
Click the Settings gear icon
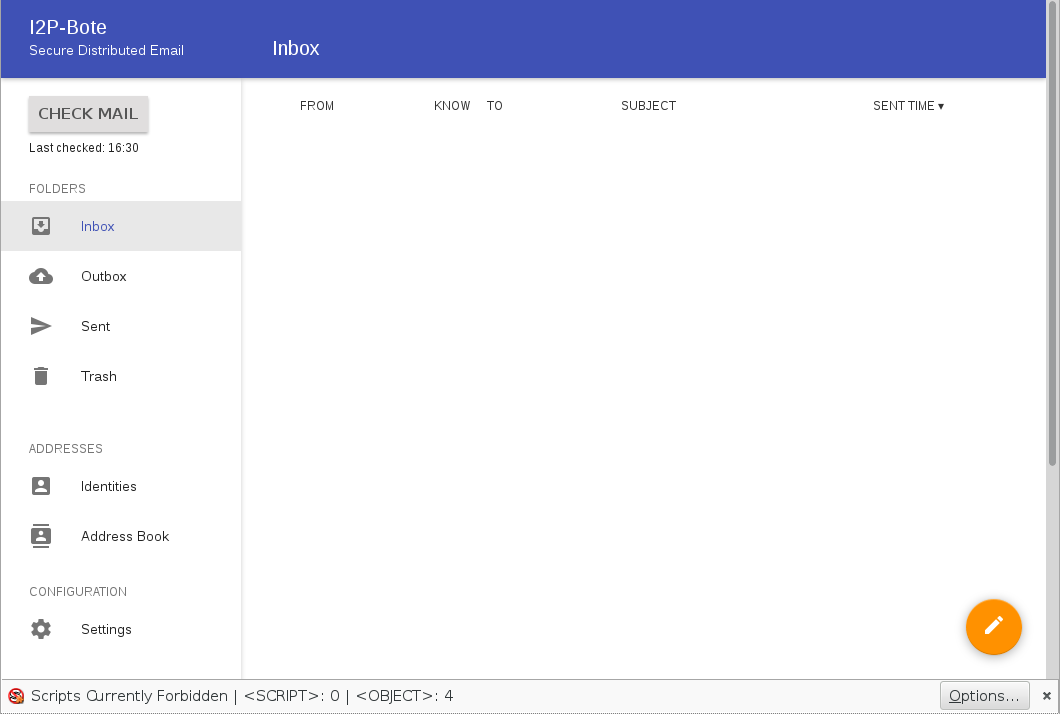[41, 629]
